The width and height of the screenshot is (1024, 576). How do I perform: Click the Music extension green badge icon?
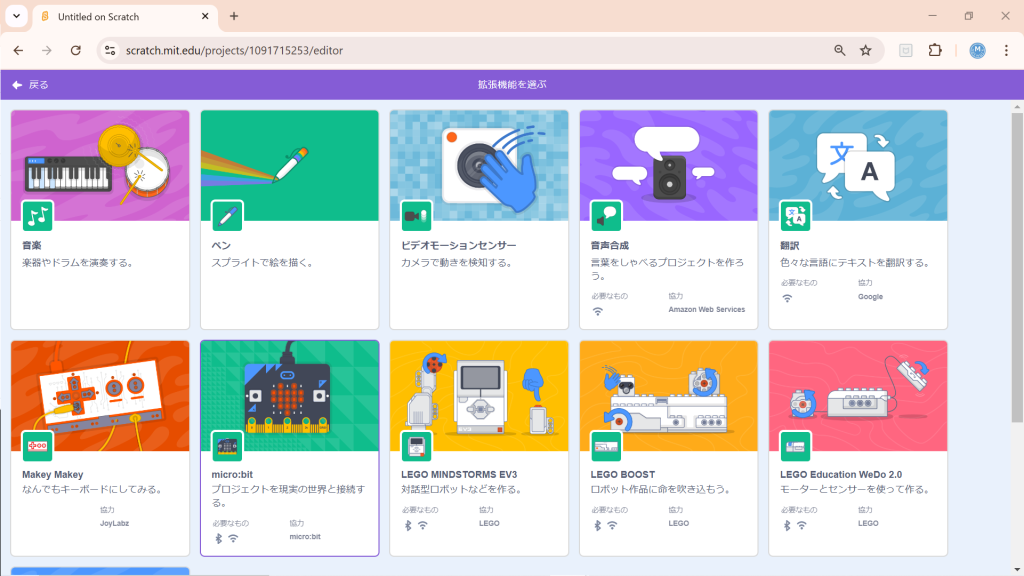point(38,215)
